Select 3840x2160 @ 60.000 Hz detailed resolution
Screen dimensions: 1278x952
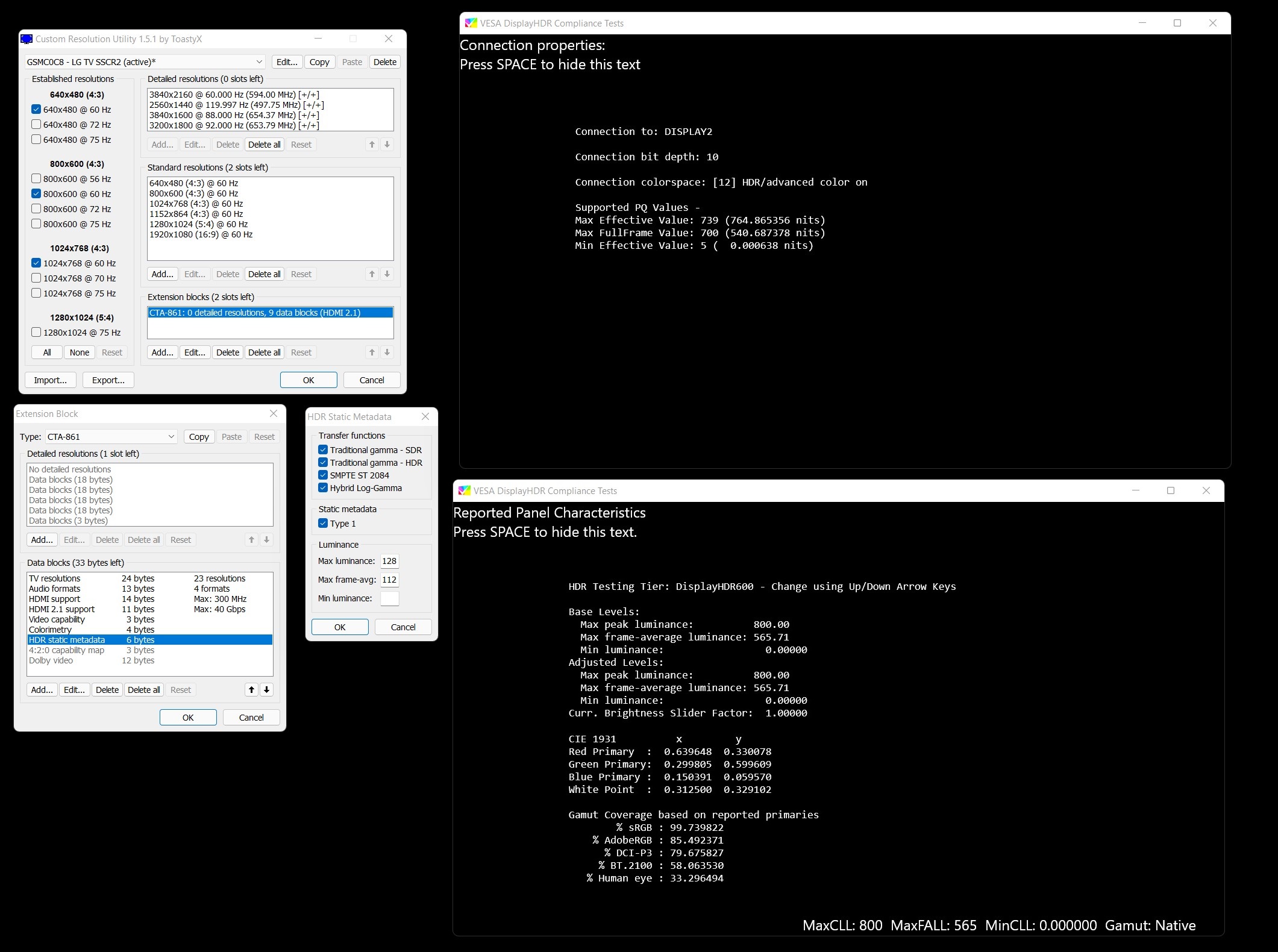(x=271, y=95)
